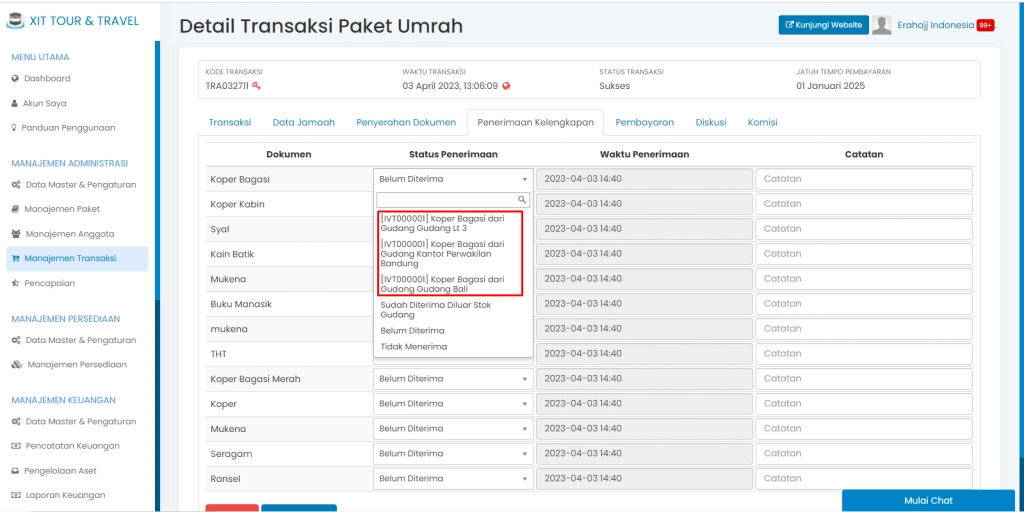Open Manajemen Persediaan in the sidebar
1024x512 pixels.
(75, 365)
